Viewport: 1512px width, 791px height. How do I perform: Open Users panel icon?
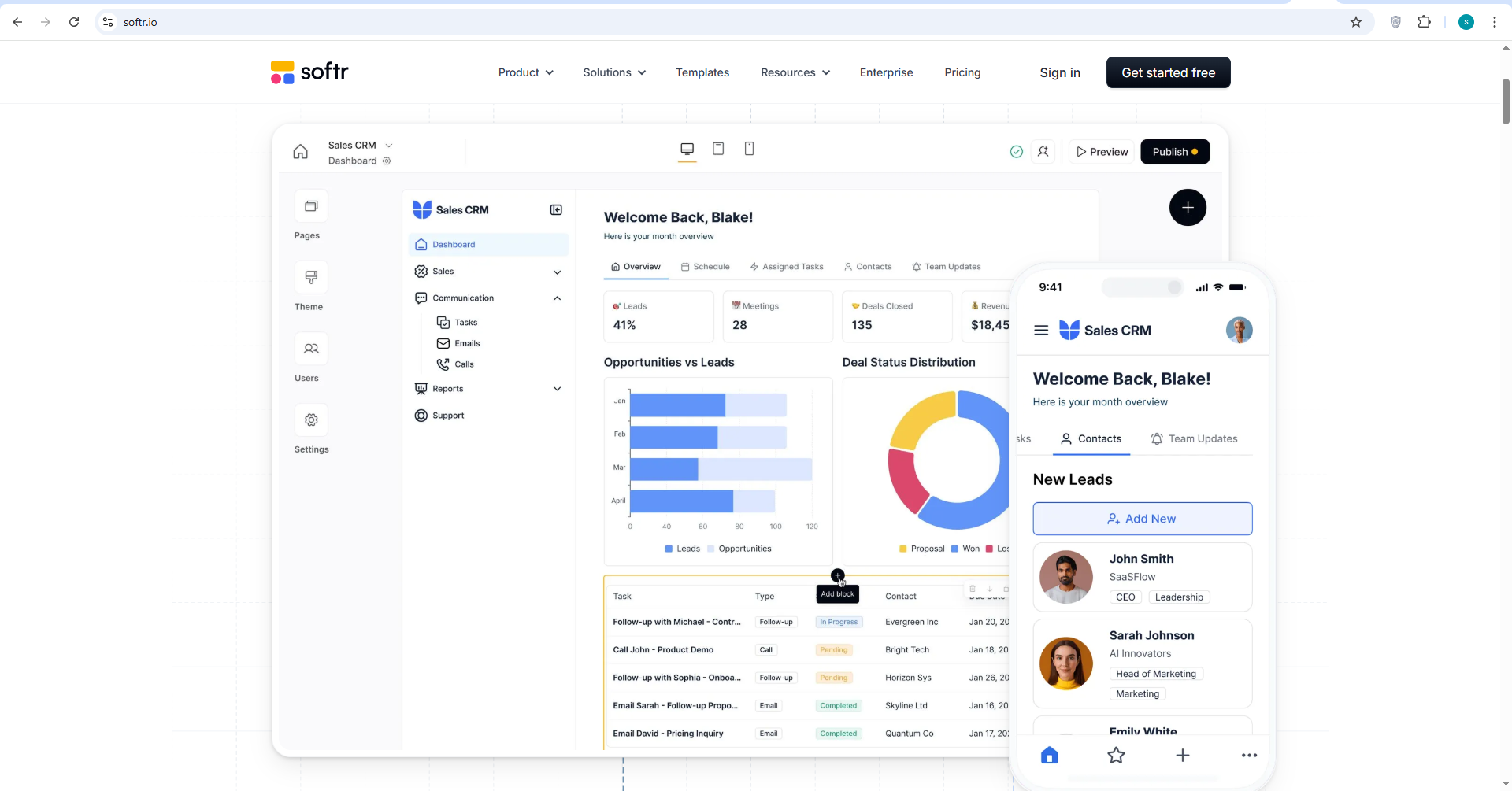[311, 349]
